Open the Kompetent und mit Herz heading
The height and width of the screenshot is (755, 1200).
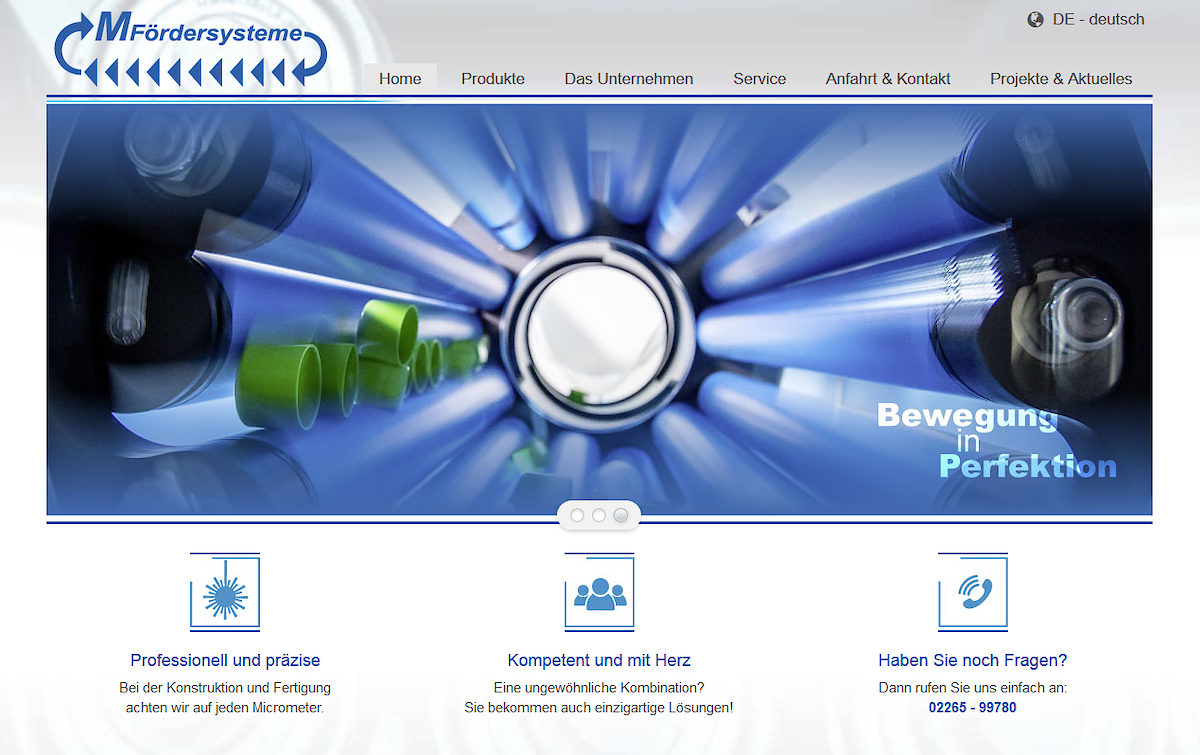(599, 661)
